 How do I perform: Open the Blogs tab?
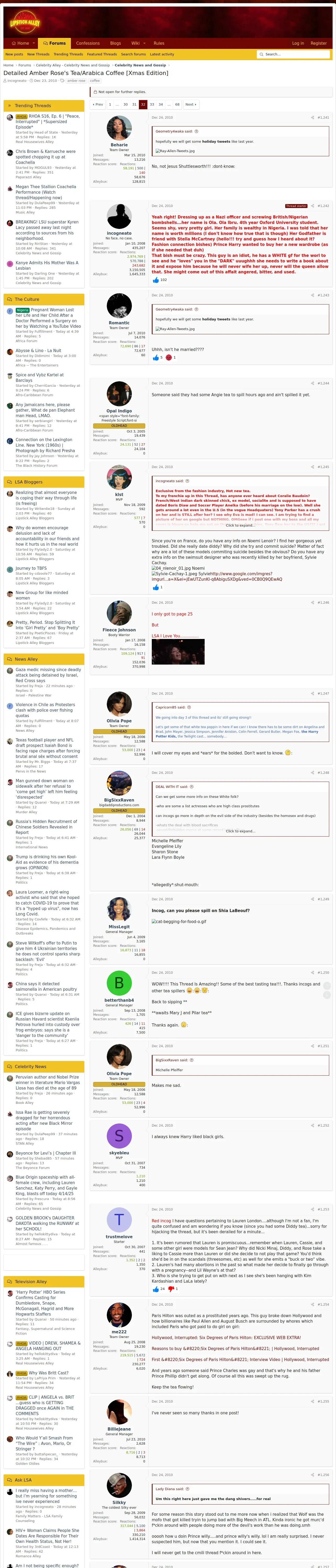(115, 43)
